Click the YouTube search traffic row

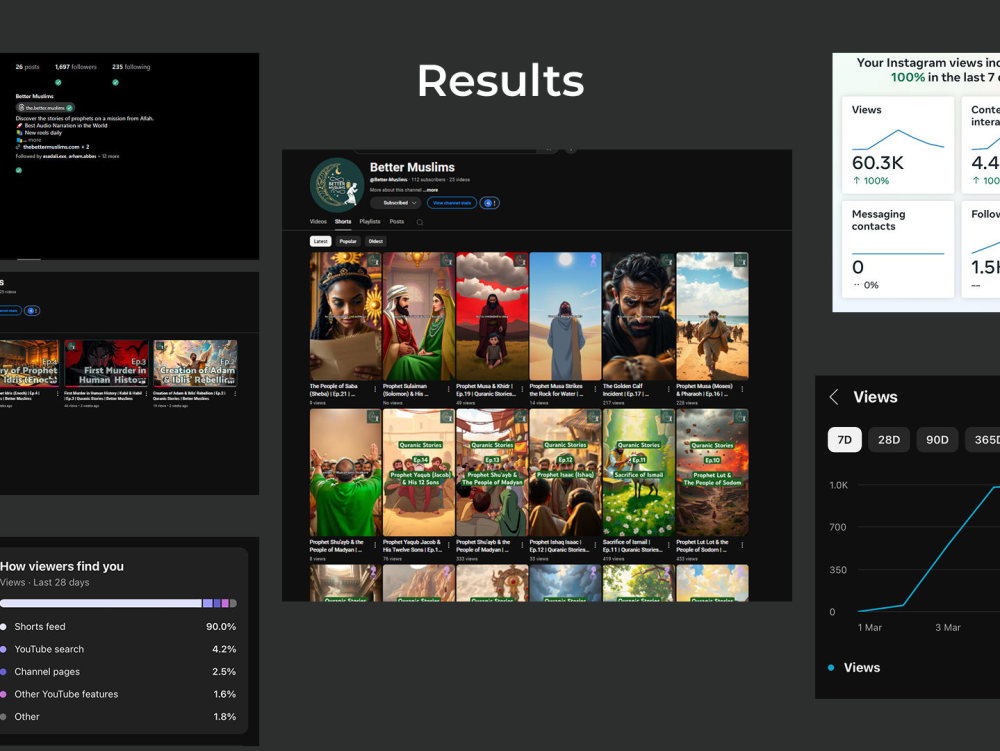[x=118, y=649]
